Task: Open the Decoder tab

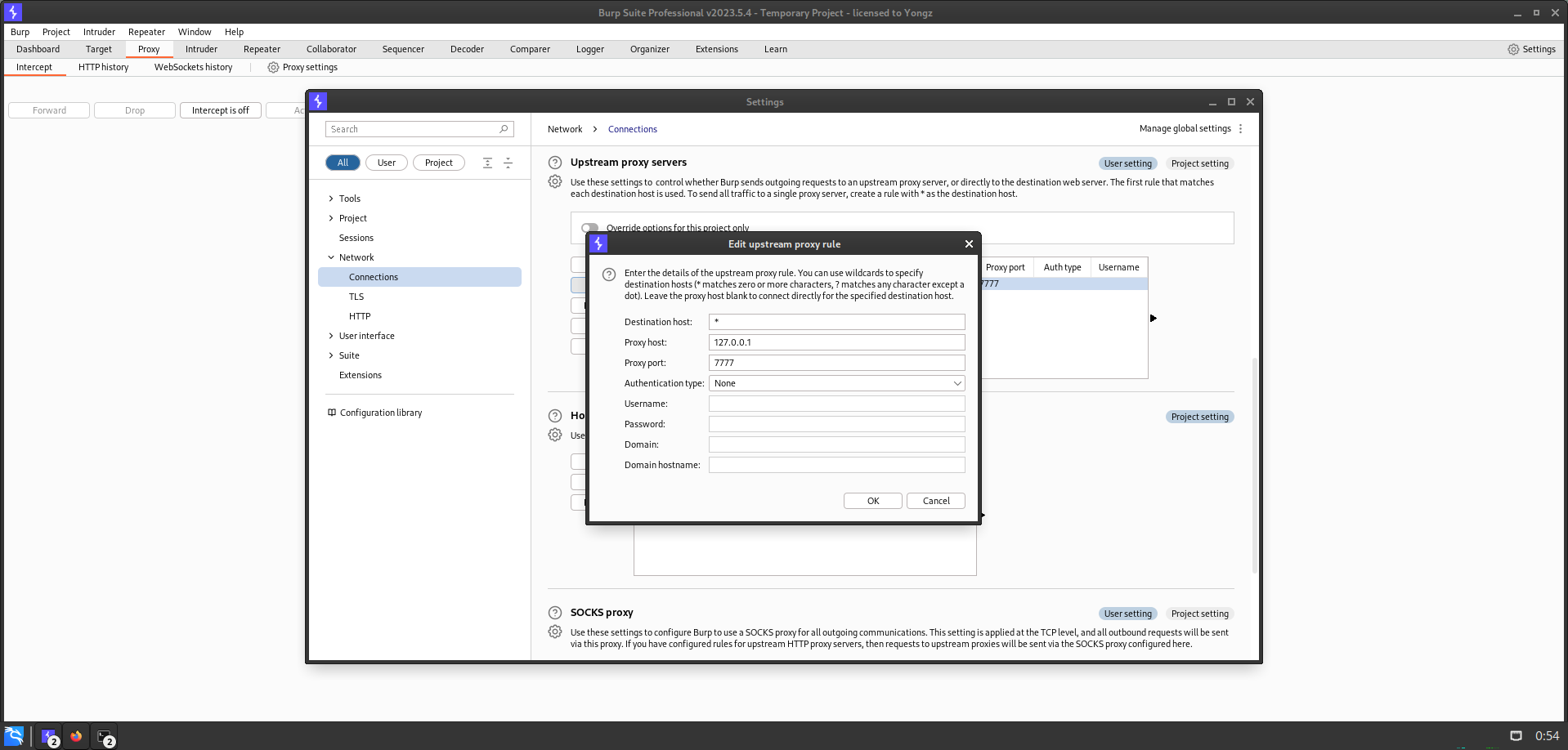Action: tap(467, 50)
